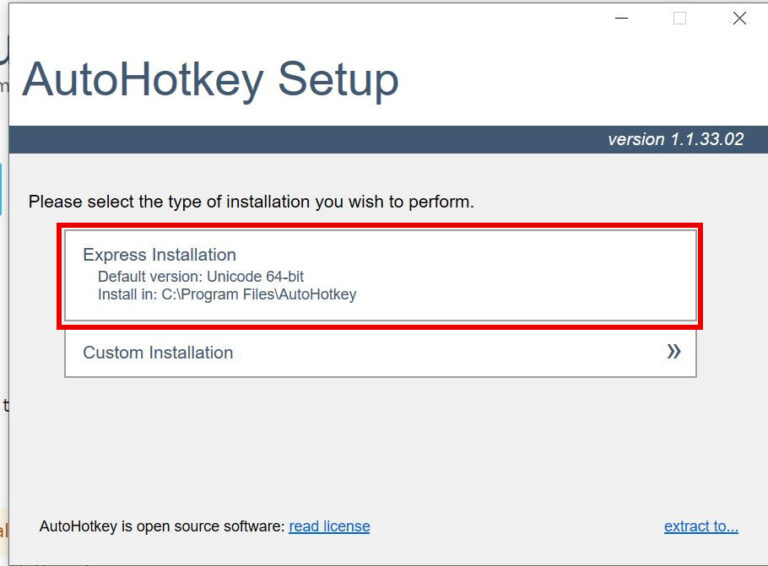Click the version 1.1.33.02 label
Screen dimensions: 768x566
point(675,139)
